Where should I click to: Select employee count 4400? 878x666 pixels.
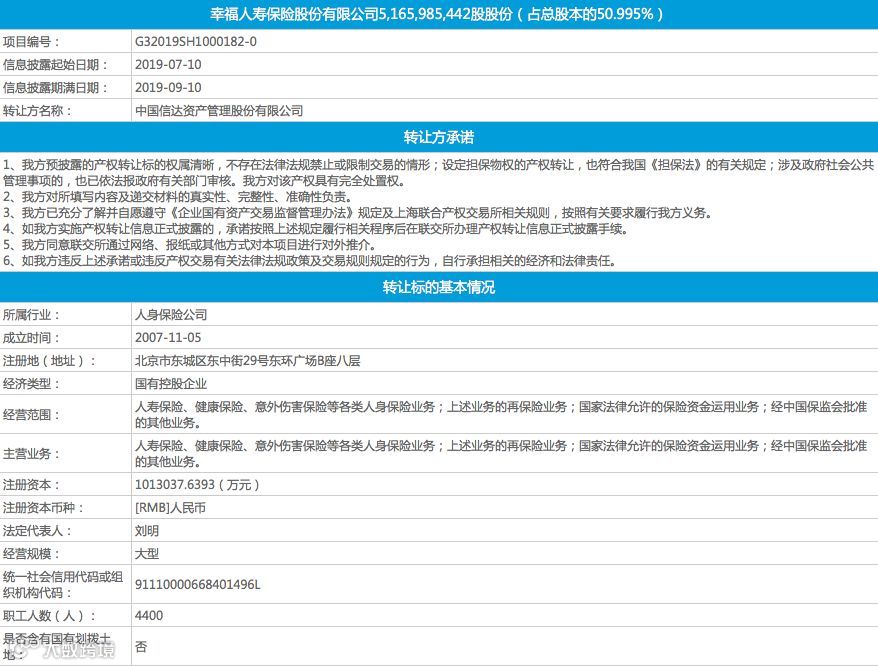[x=149, y=615]
